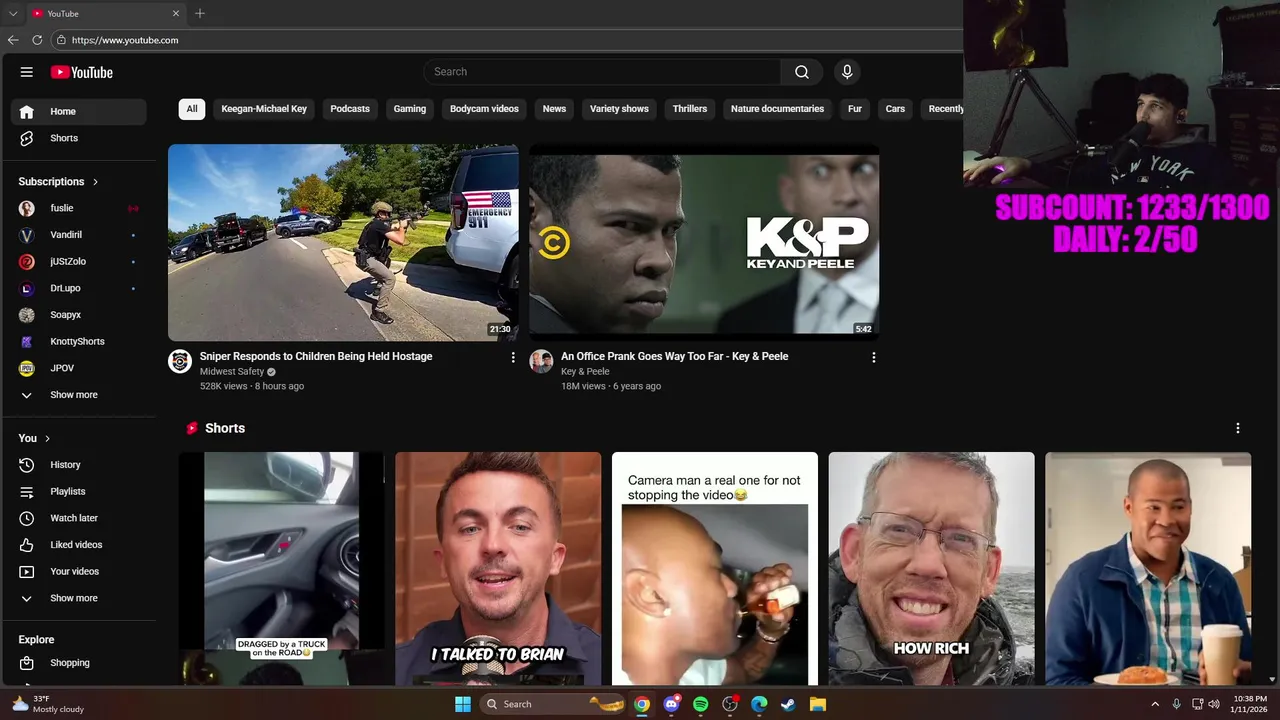Play Sniper Responds video thumbnail
The image size is (1280, 720).
[x=343, y=242]
